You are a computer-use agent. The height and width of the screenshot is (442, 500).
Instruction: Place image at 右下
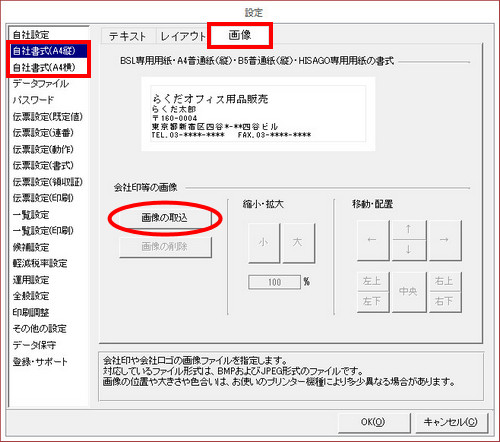click(445, 302)
